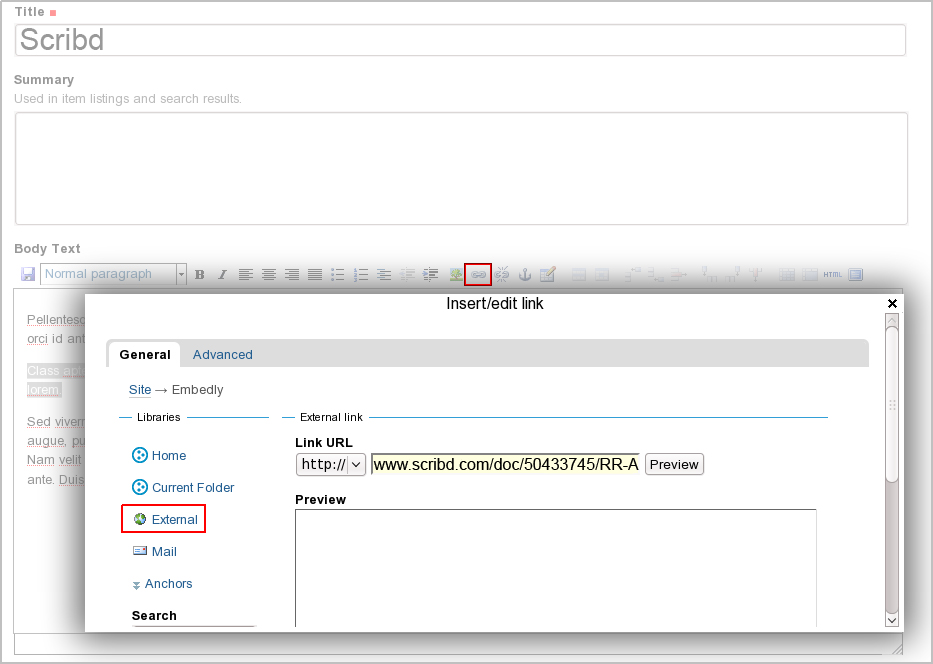Click the anchor icon in toolbar
Screen dimensions: 933x664
[x=524, y=274]
